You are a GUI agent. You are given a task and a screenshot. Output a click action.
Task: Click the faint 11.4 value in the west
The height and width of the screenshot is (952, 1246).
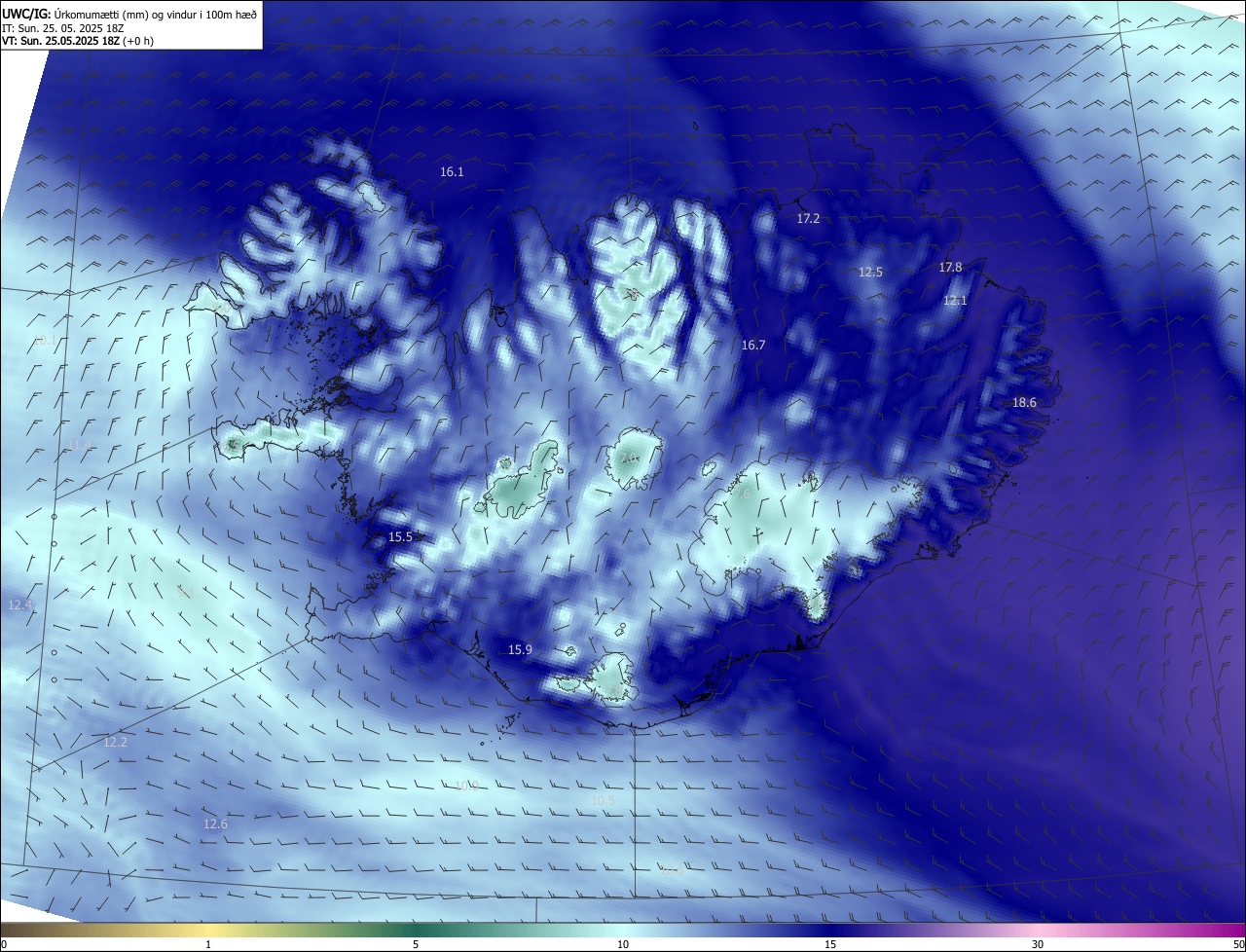[x=79, y=446]
